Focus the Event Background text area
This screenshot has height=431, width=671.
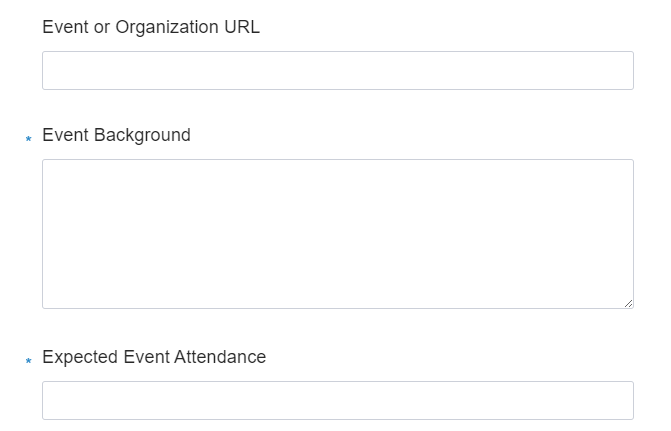coord(337,233)
